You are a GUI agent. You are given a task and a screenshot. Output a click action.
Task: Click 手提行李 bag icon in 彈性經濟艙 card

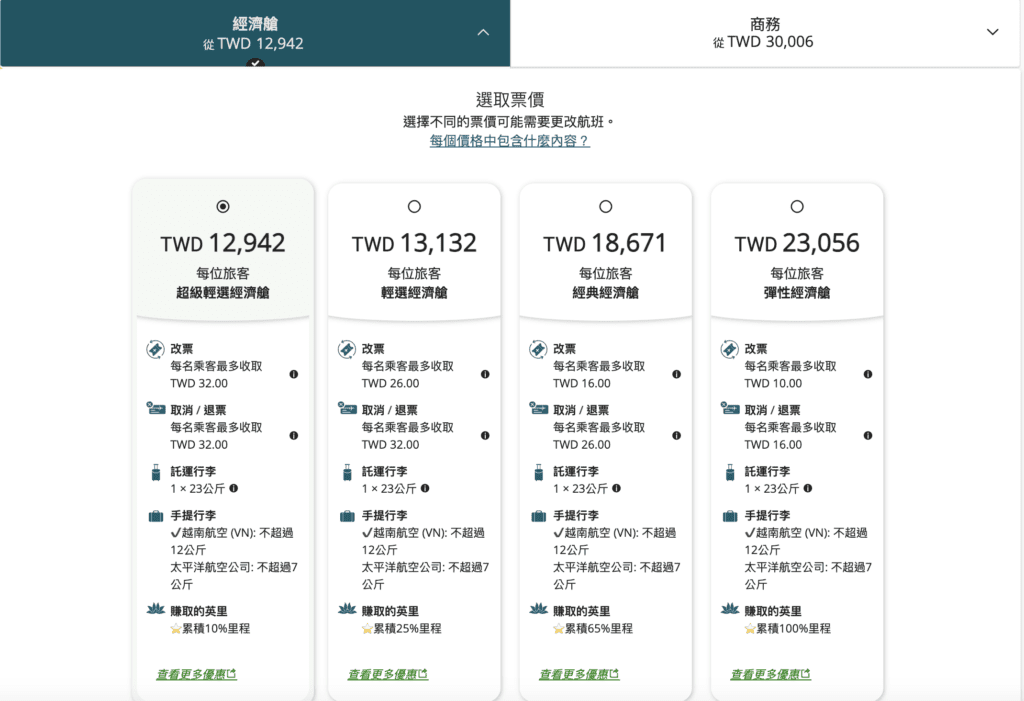click(729, 516)
